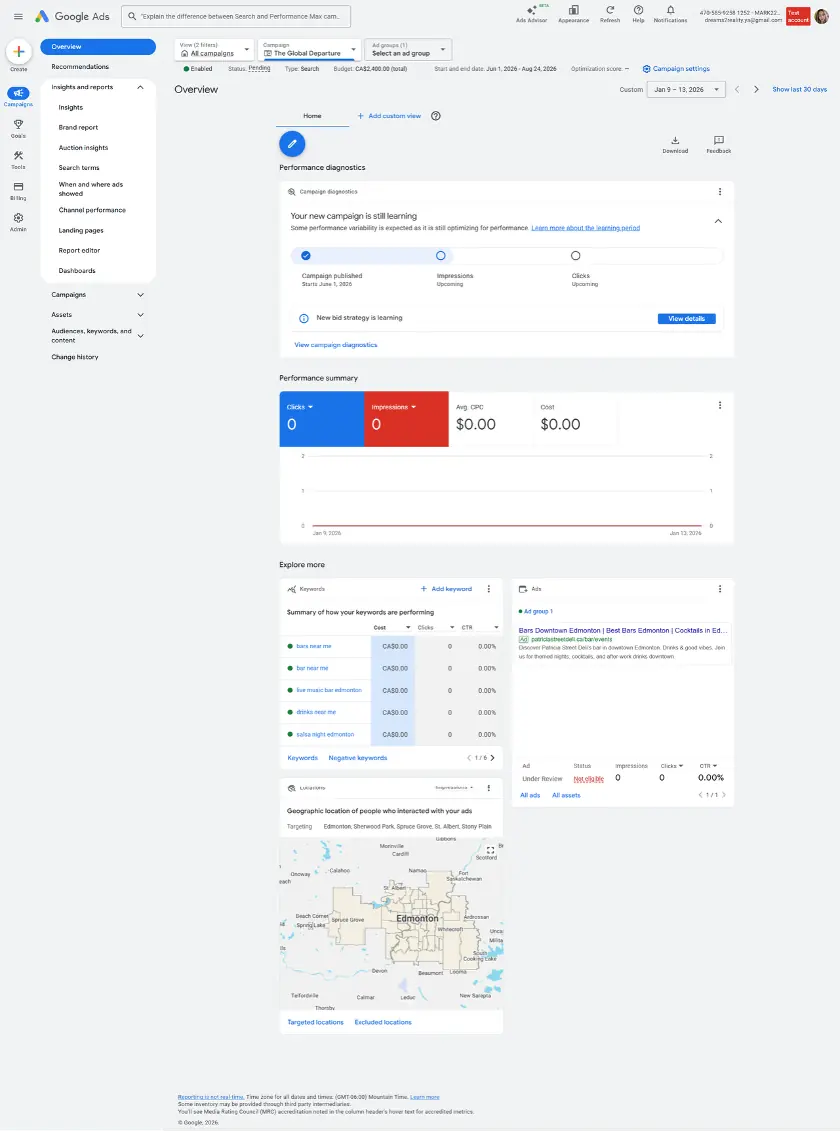Open Recommendations in the sidebar
The image size is (840, 1132).
pos(80,66)
